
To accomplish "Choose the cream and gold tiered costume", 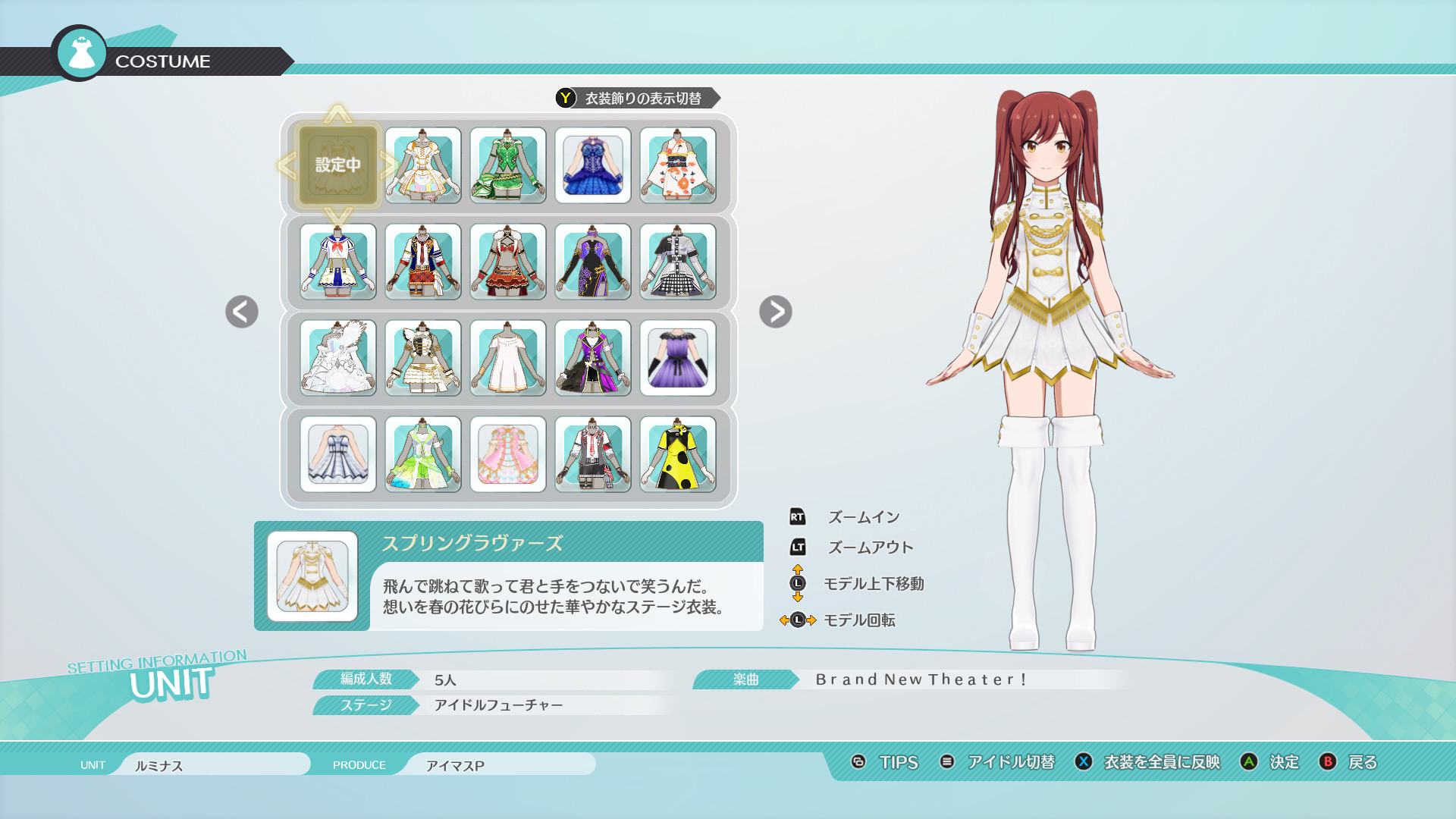I will point(423,358).
